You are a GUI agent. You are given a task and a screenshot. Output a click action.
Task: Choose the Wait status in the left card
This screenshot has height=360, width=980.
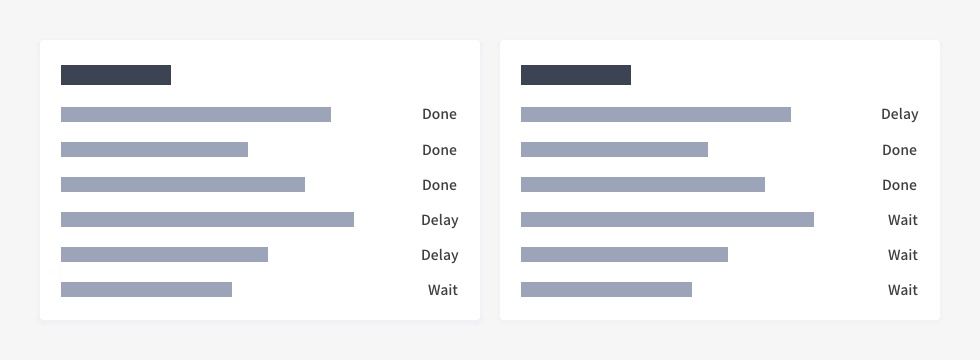click(x=442, y=290)
